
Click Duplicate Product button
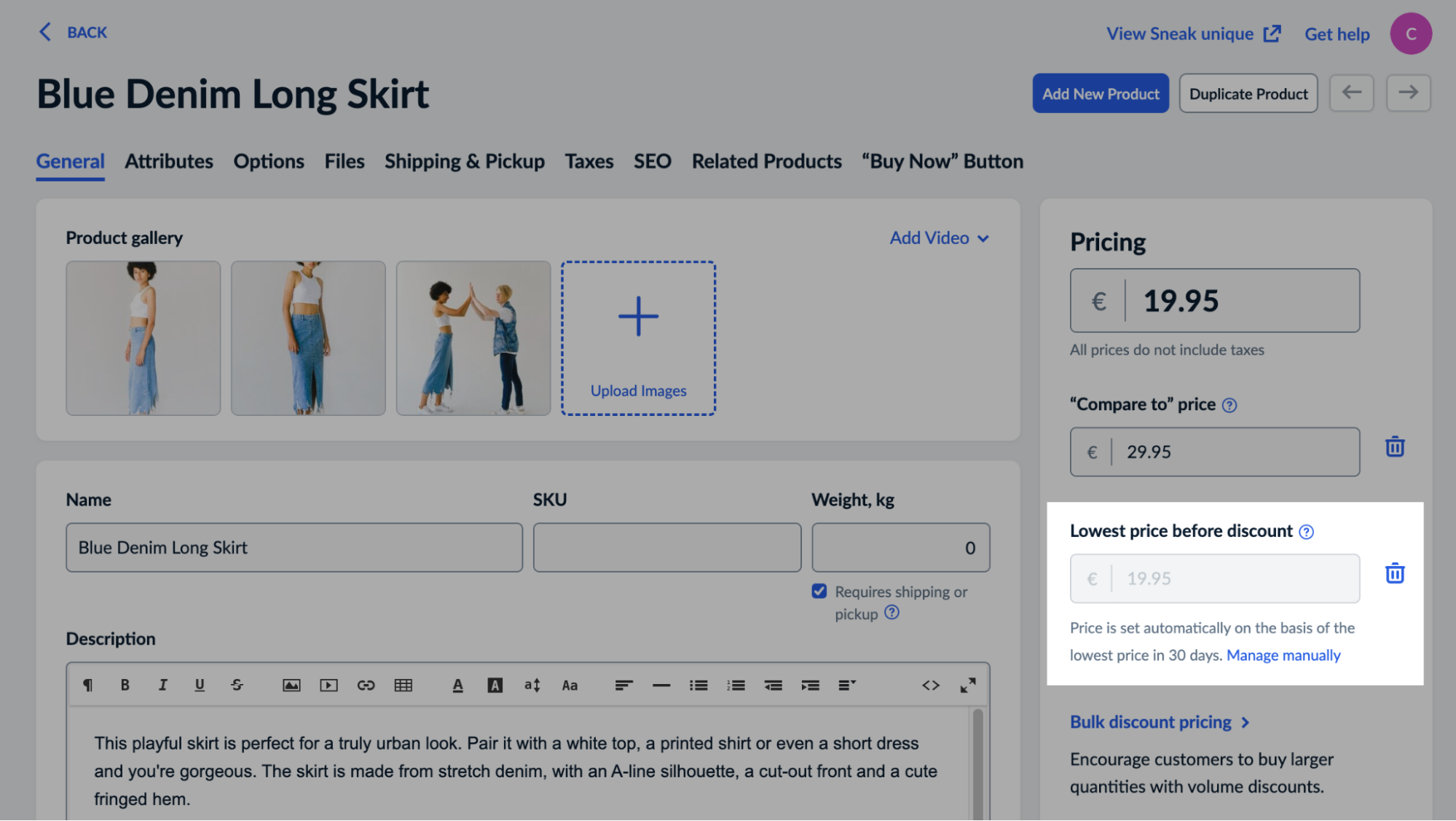coord(1248,93)
